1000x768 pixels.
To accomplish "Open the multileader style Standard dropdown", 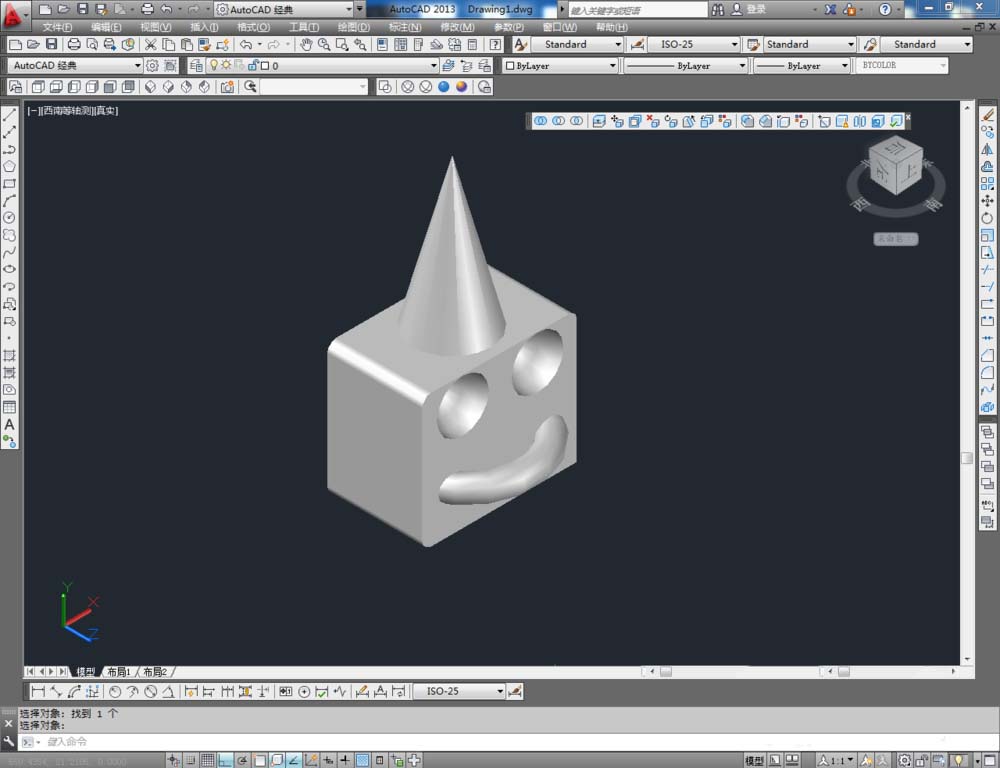I will coord(927,44).
